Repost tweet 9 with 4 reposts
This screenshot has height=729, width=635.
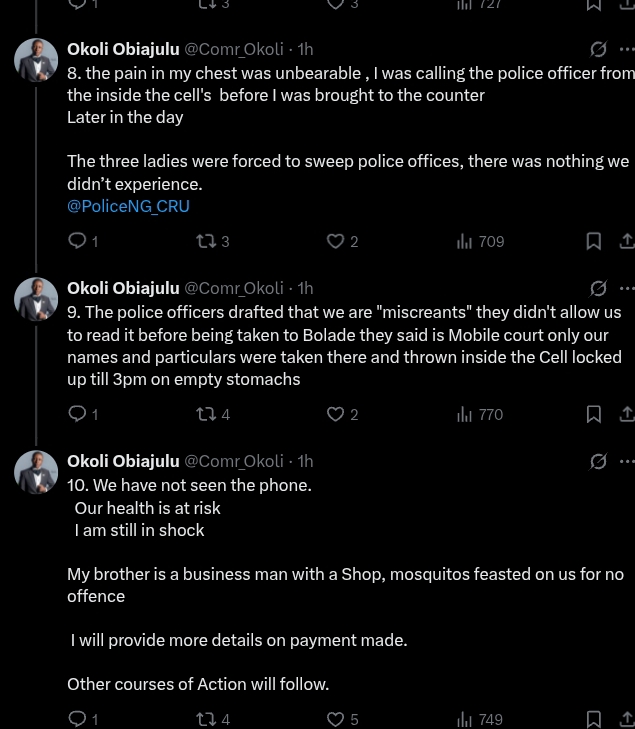click(206, 414)
